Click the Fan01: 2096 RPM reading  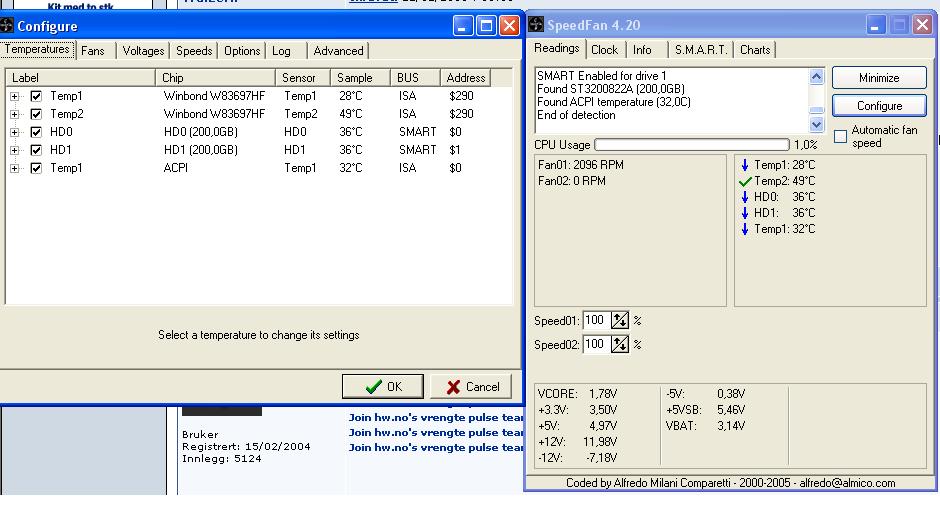(x=580, y=165)
